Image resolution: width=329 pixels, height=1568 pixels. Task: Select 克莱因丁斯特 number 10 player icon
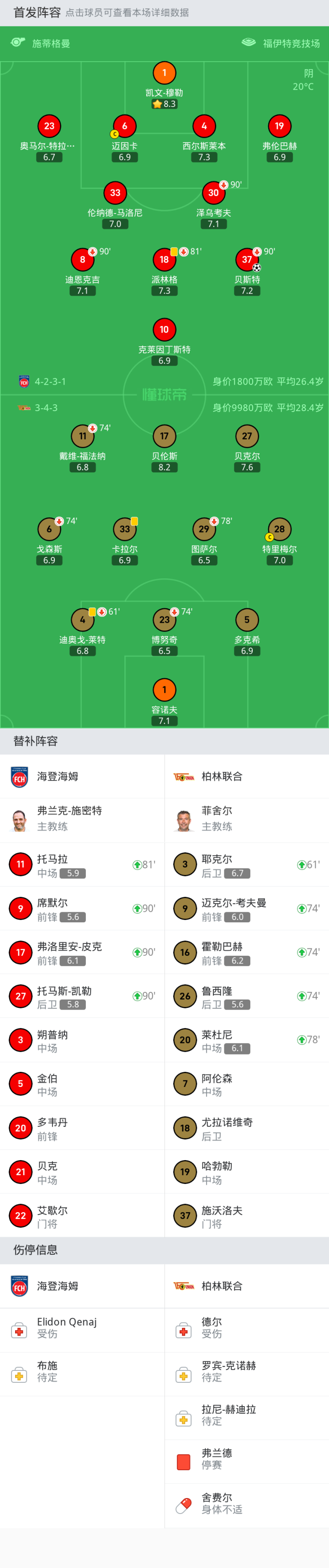164,329
